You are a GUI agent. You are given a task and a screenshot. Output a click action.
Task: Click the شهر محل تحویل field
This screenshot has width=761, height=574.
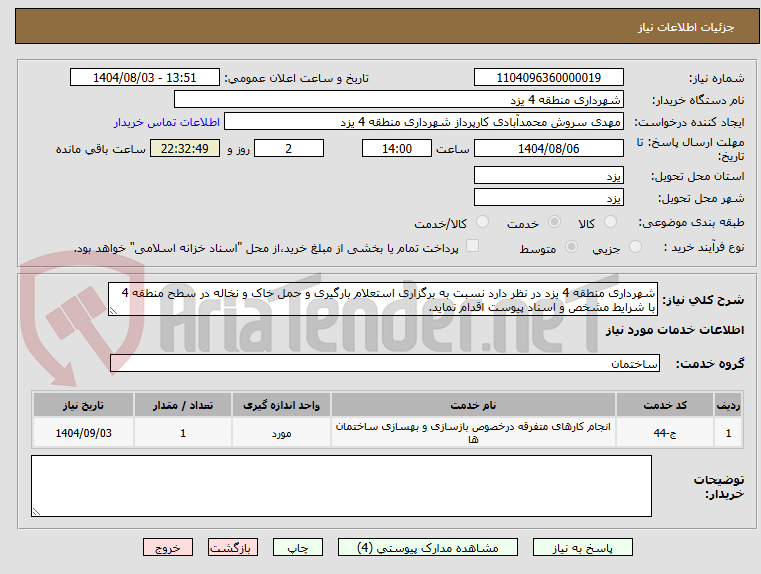(548, 197)
